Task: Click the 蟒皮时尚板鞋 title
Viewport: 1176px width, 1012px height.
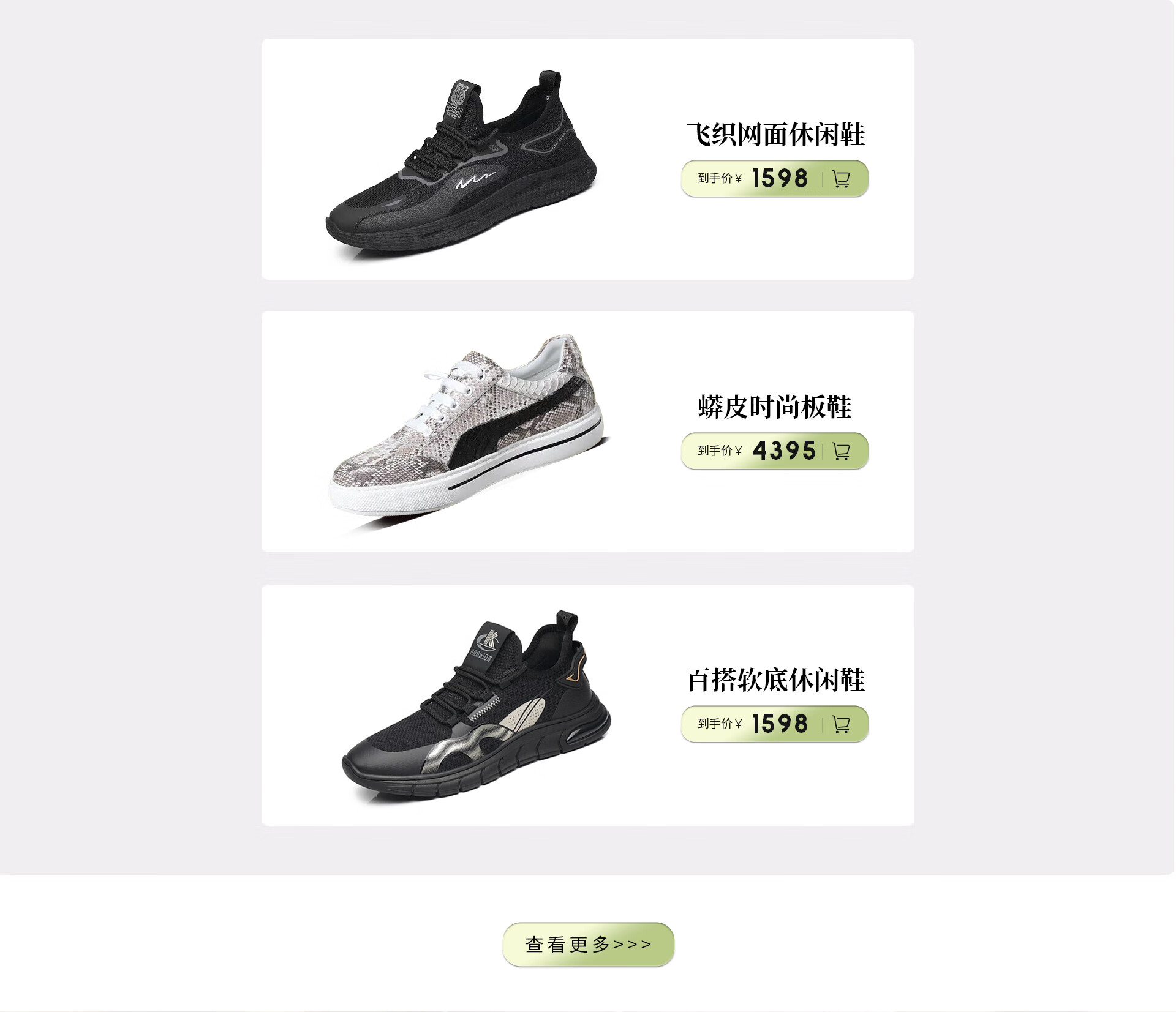Action: click(775, 407)
